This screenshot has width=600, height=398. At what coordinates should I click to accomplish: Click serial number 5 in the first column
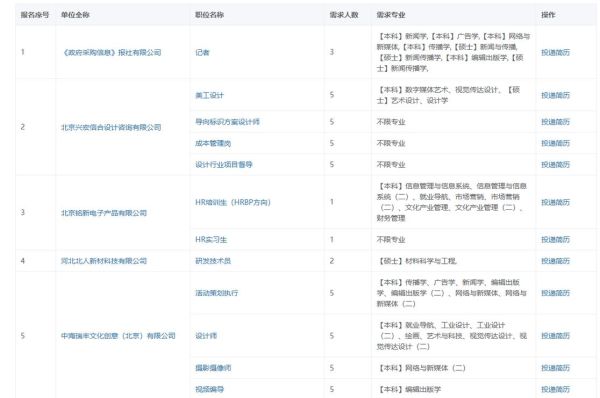coord(23,336)
